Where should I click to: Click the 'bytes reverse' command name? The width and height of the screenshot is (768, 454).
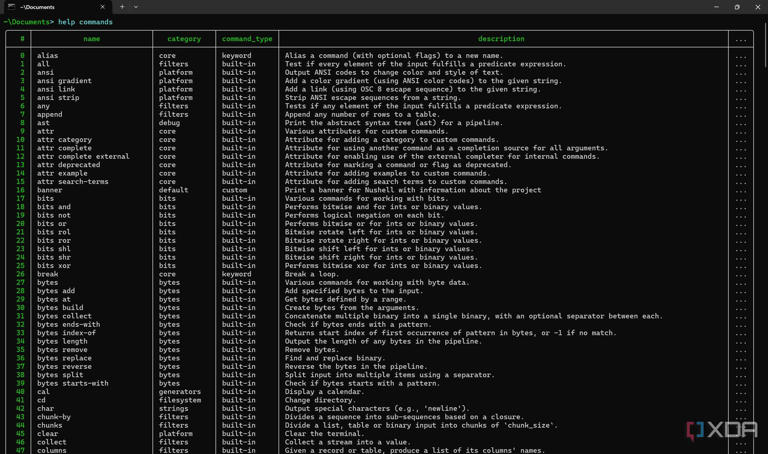64,366
